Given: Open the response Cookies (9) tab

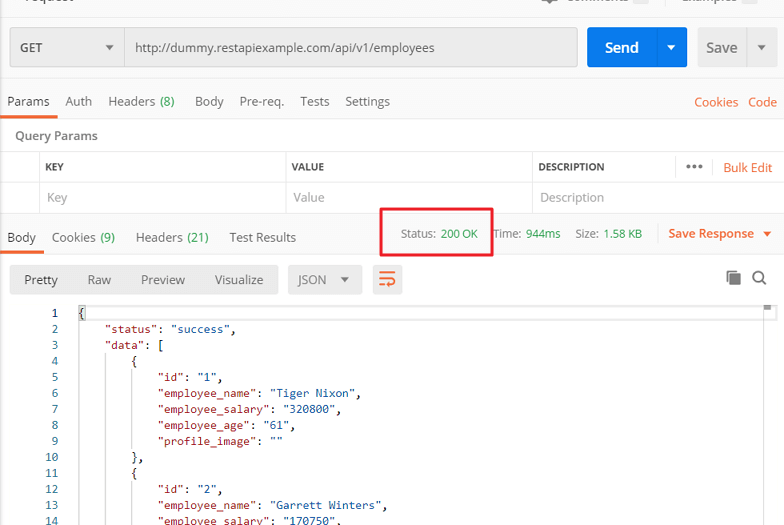Looking at the screenshot, I should pyautogui.click(x=84, y=238).
